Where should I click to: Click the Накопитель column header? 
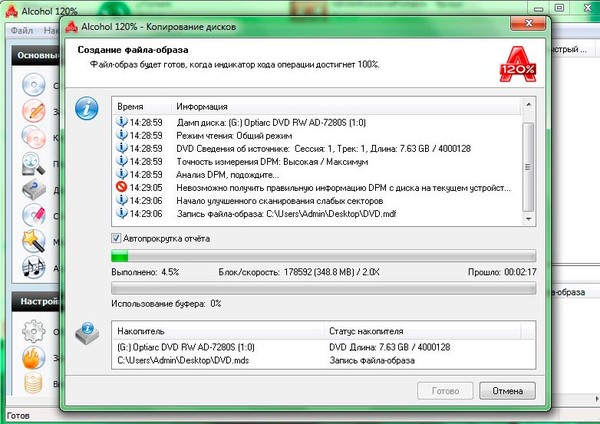219,331
